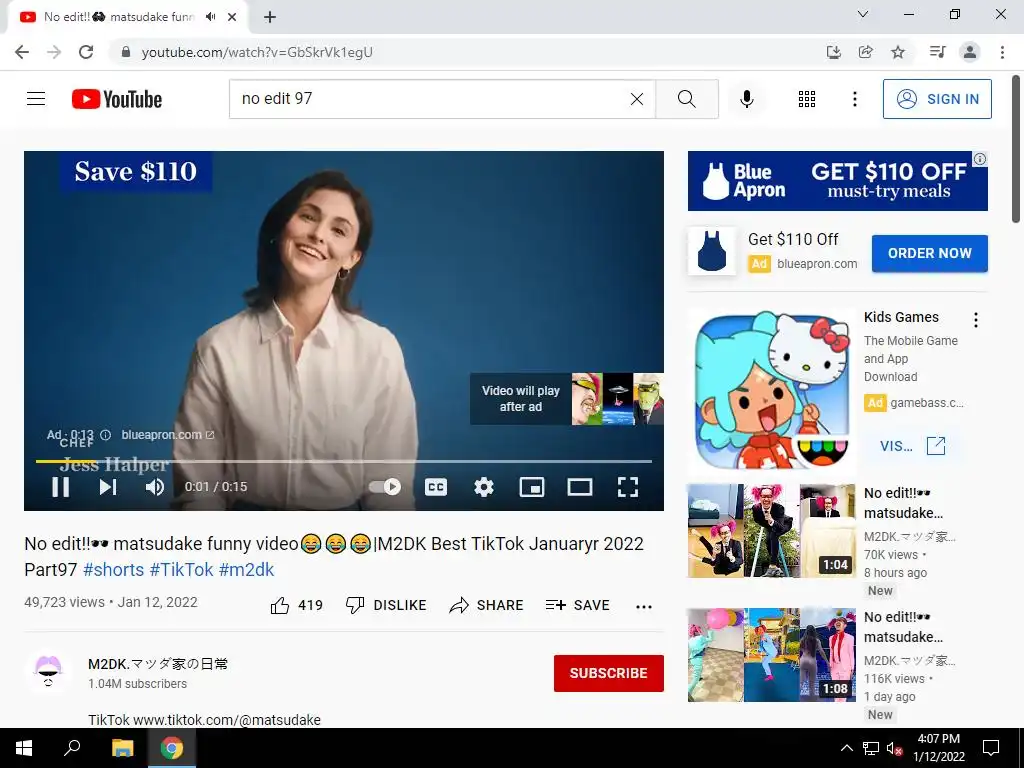This screenshot has width=1024, height=768.
Task: Pause the video ad
Action: click(x=61, y=487)
